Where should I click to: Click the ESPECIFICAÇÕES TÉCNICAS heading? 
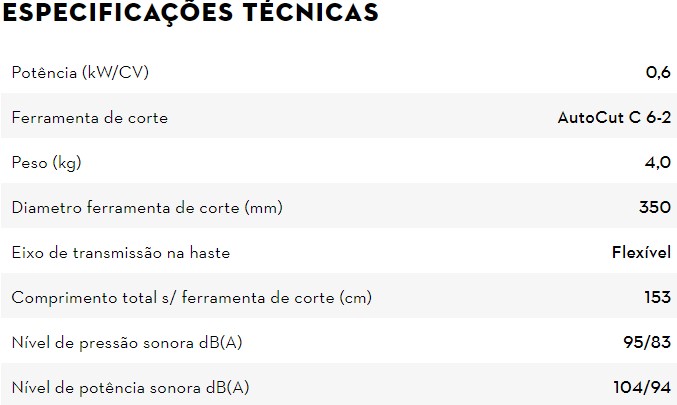click(190, 12)
